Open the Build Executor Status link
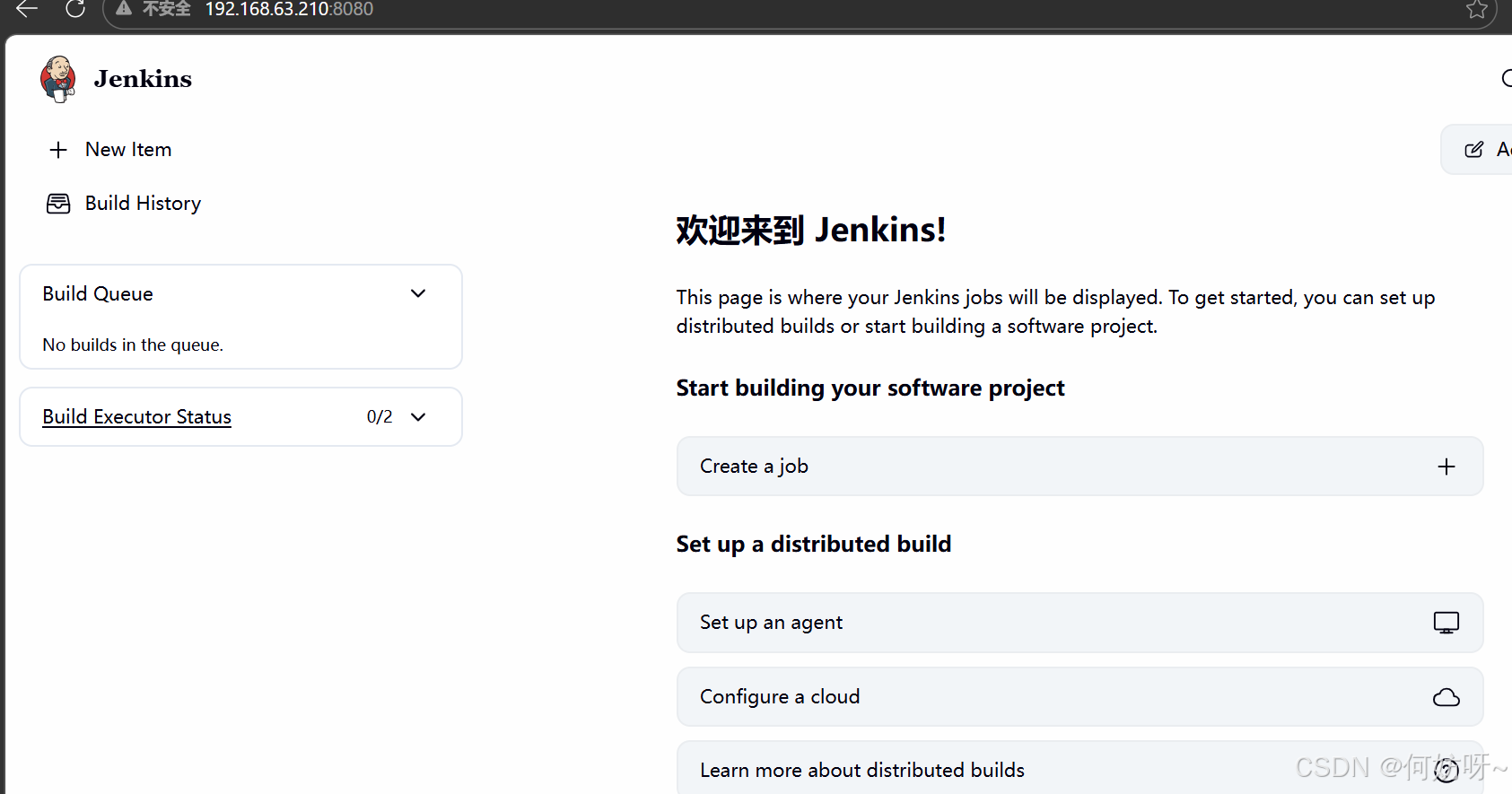1512x794 pixels. click(136, 416)
